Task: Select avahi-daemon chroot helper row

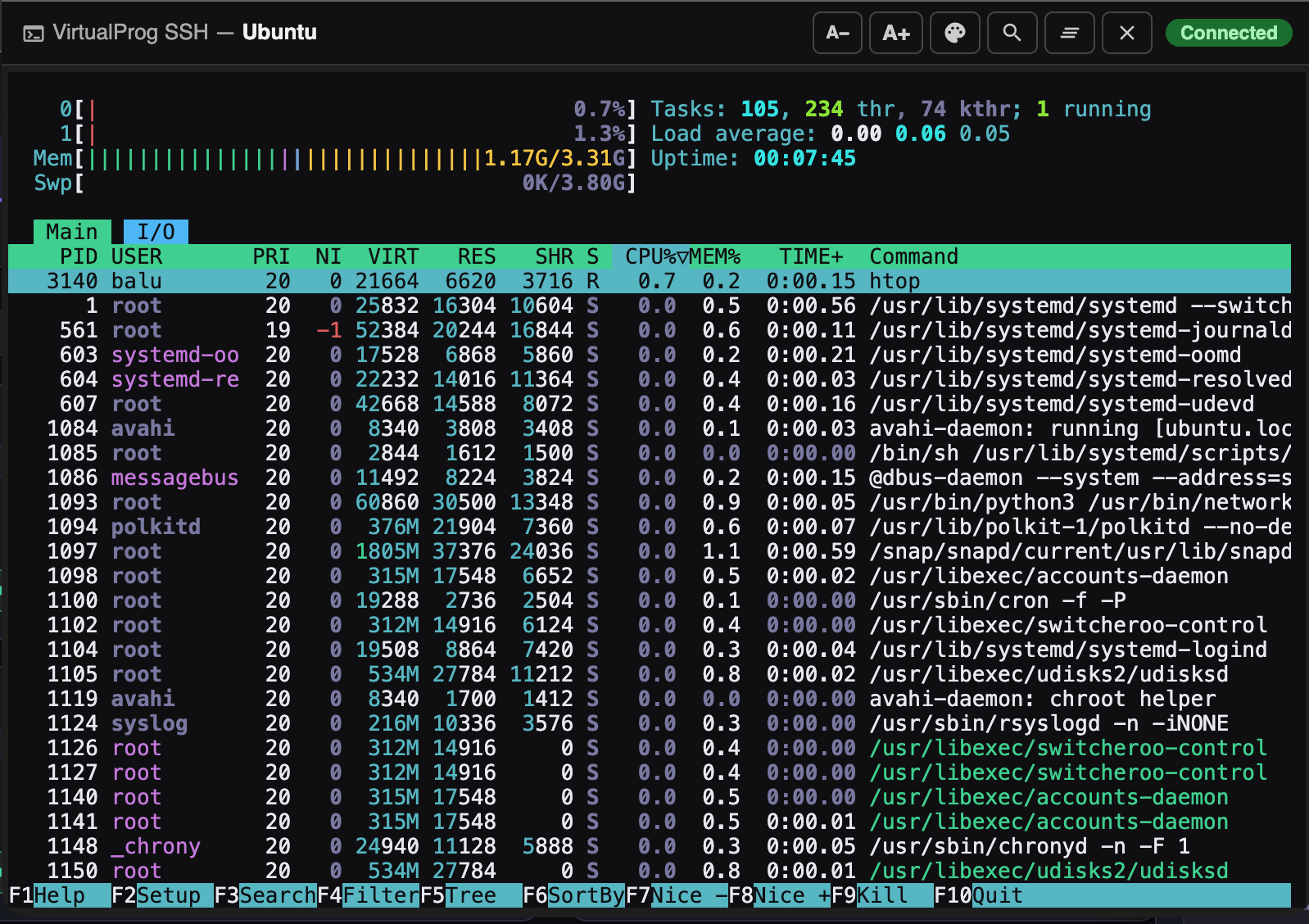Action: [x=650, y=699]
